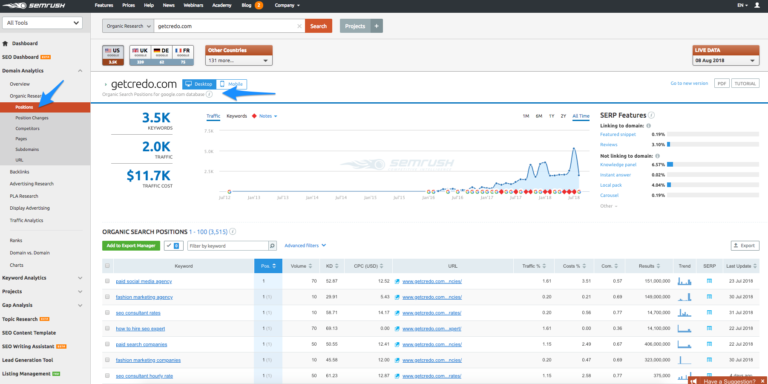Click the red Notes diamond icon

[x=254, y=116]
